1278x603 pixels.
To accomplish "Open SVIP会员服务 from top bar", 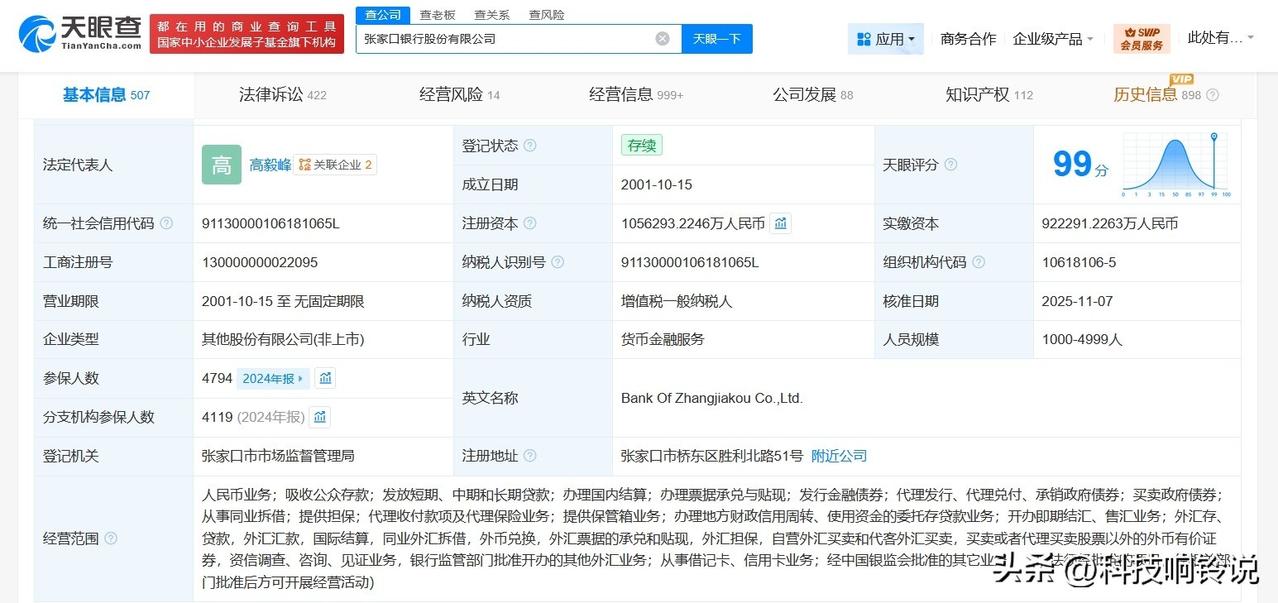I will tap(1140, 39).
